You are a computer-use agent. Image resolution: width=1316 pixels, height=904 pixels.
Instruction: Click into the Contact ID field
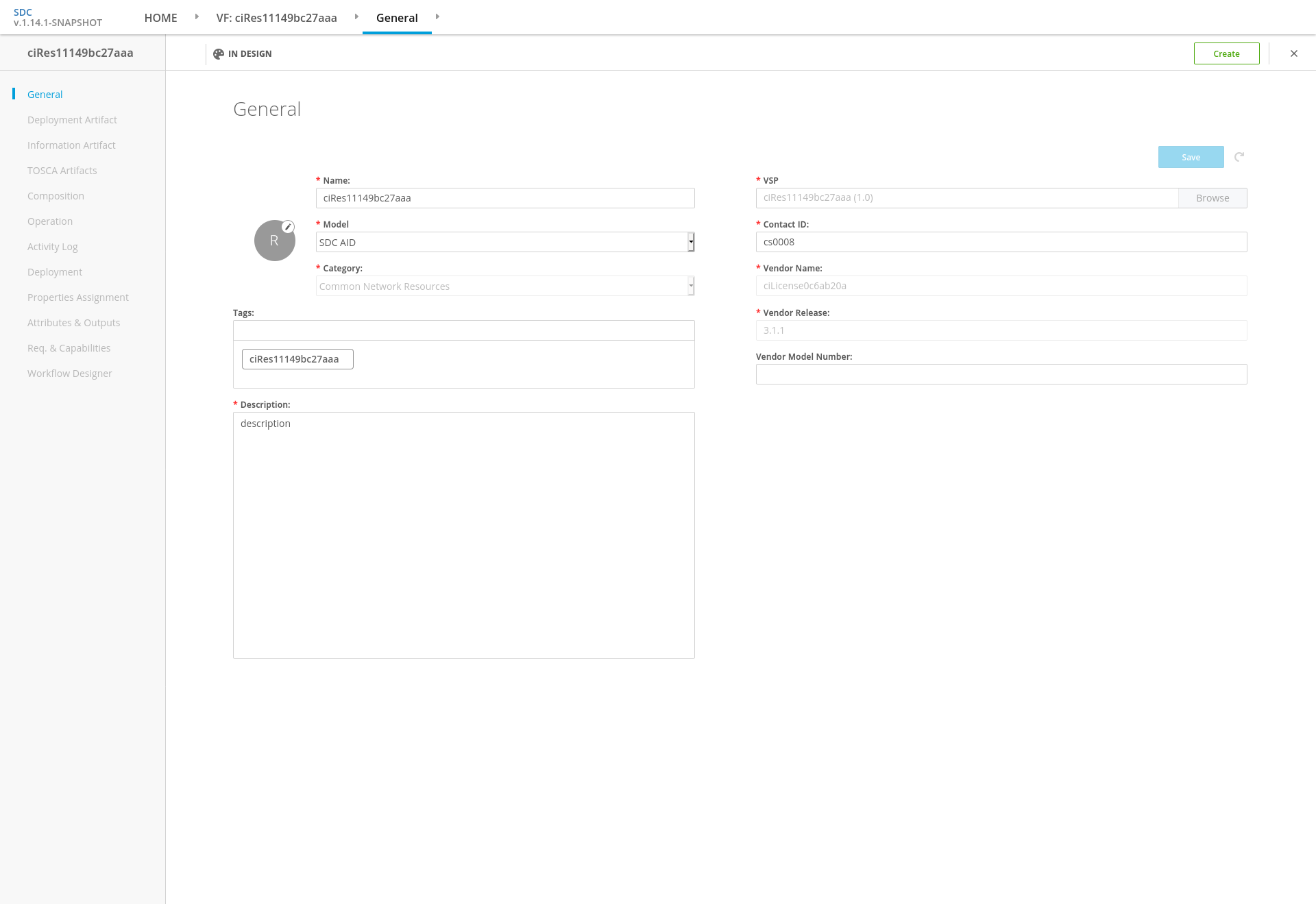click(x=1001, y=242)
